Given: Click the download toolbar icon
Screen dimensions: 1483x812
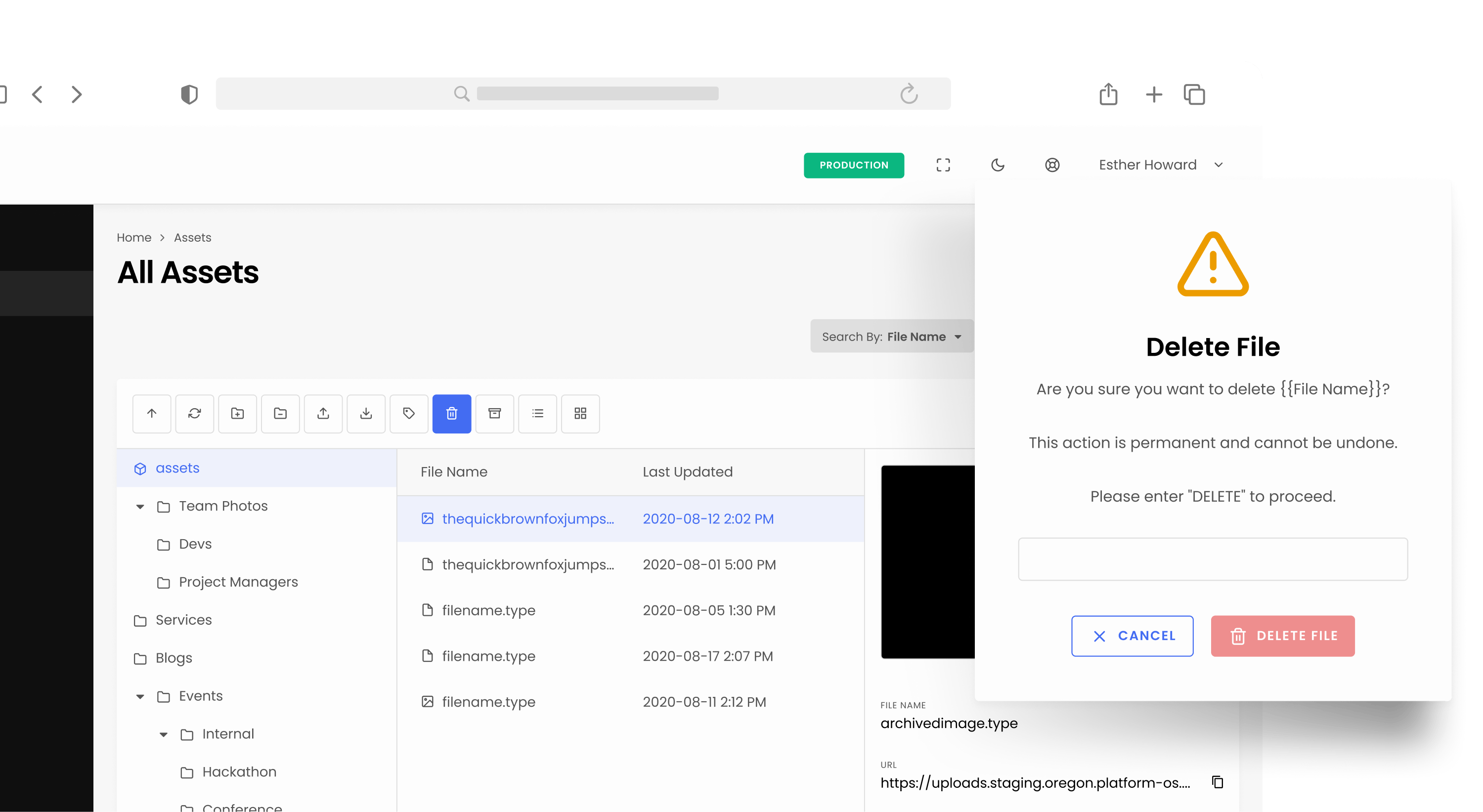Looking at the screenshot, I should click(366, 413).
